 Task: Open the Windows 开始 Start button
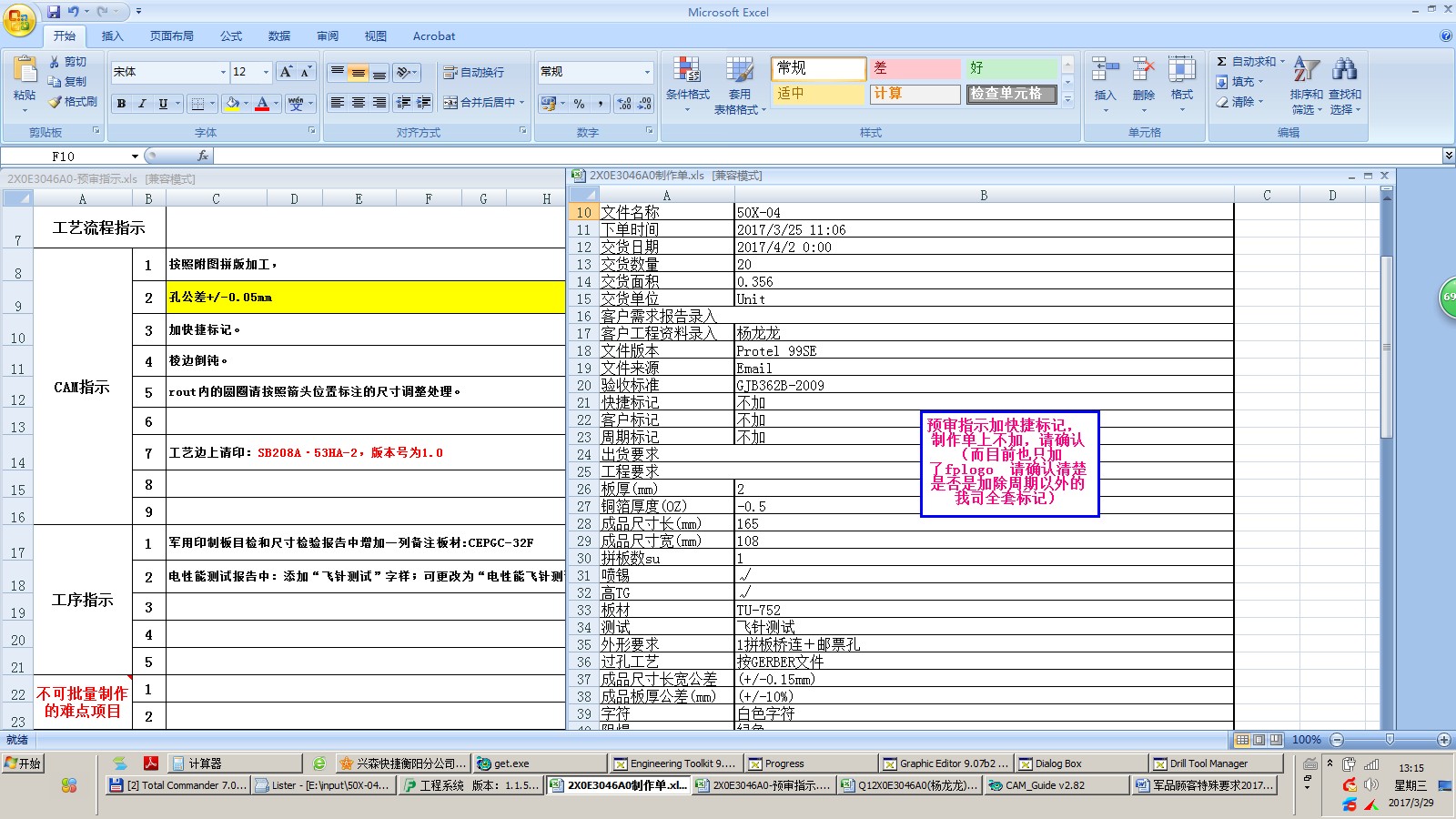23,763
